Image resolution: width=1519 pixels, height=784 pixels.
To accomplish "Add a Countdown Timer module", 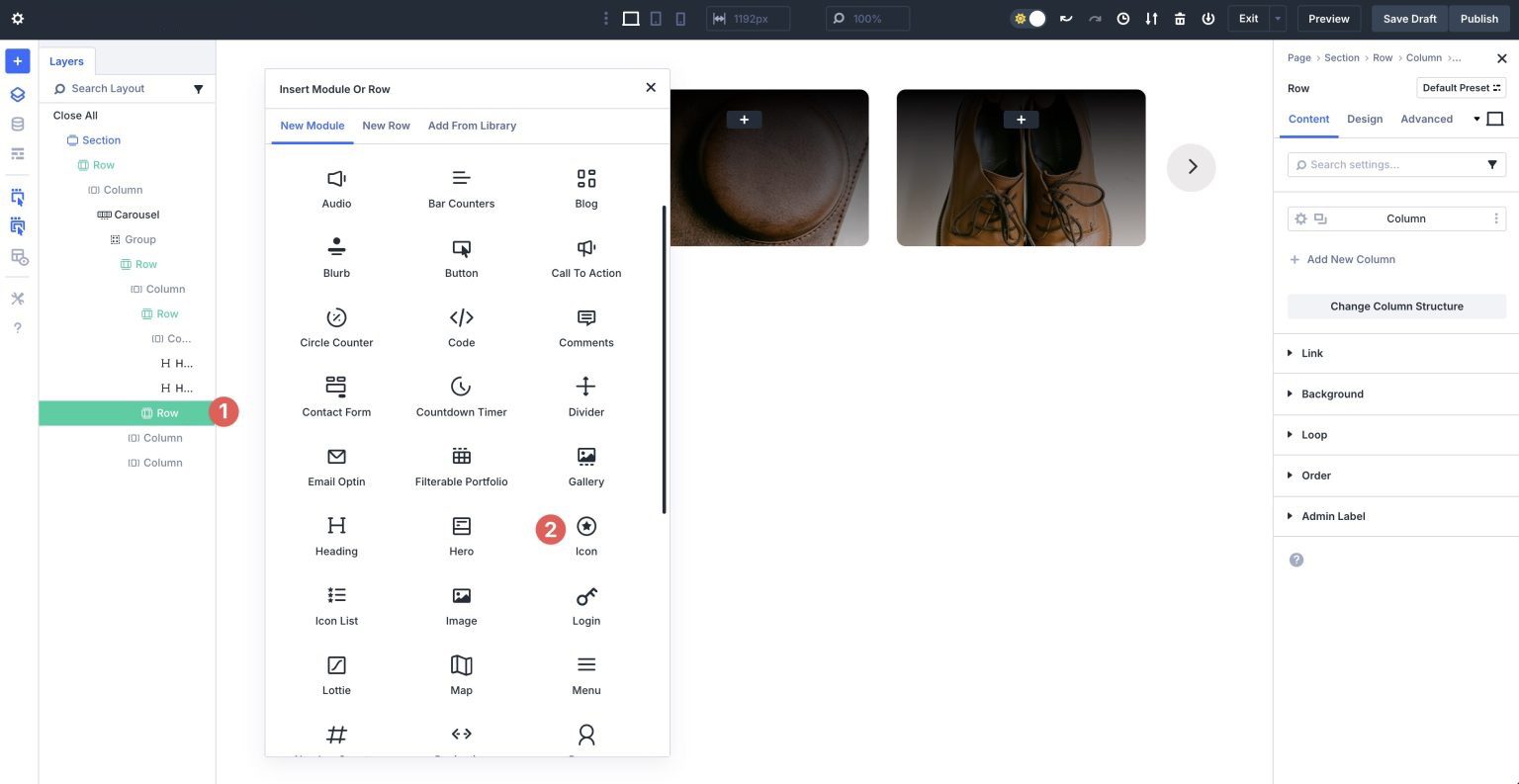I will click(461, 395).
